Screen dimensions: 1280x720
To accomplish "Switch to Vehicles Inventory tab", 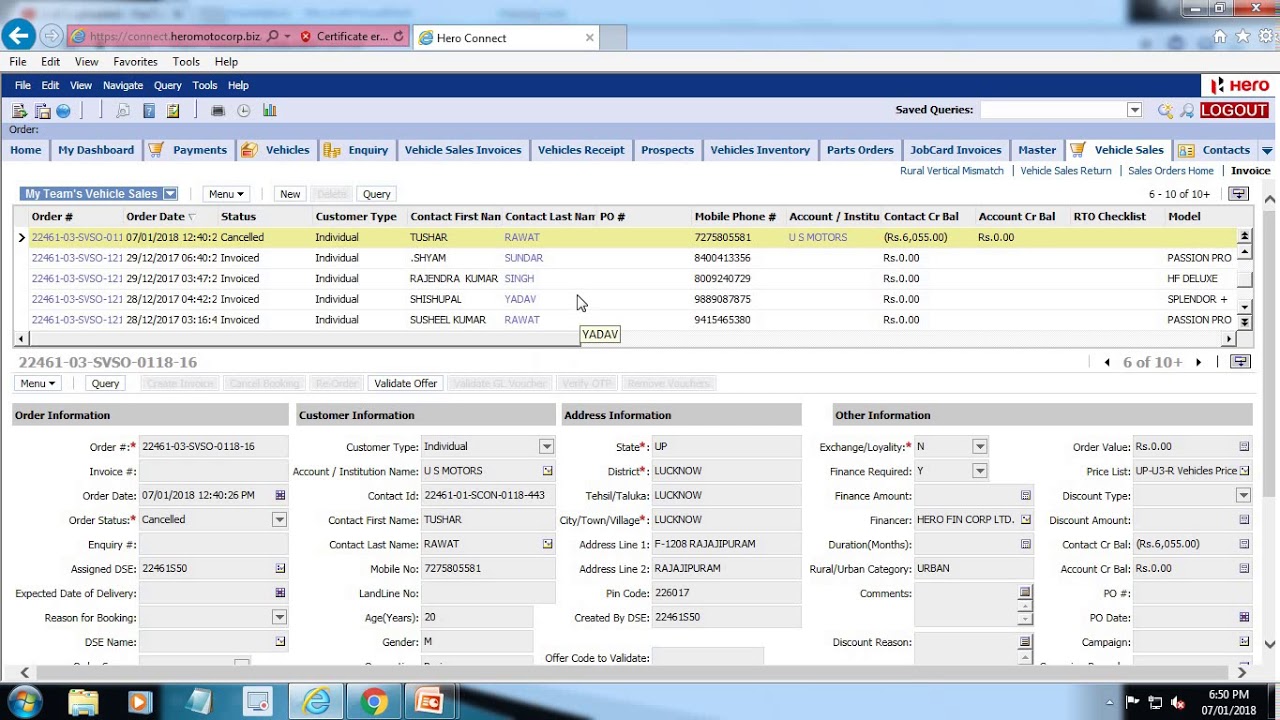I will tap(760, 150).
